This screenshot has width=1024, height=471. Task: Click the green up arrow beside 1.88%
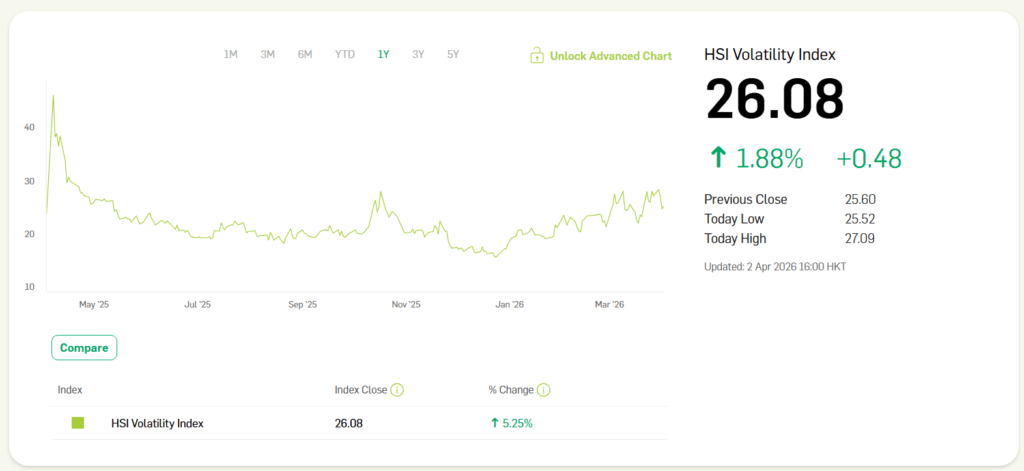click(x=717, y=158)
